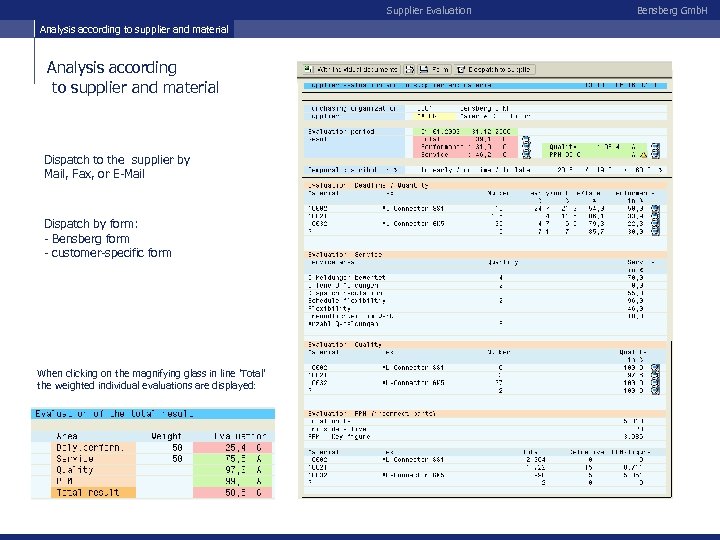This screenshot has width=720, height=540.
Task: Open details icon for Connector 661 deadline row
Action: click(x=656, y=209)
